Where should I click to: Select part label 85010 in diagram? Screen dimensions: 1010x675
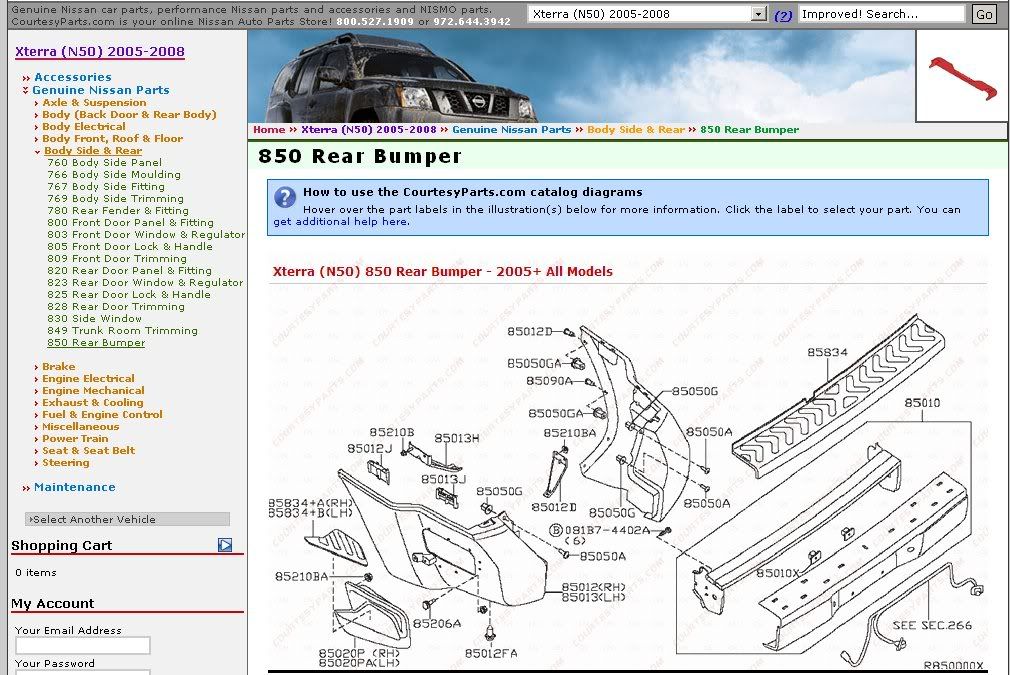click(x=922, y=403)
